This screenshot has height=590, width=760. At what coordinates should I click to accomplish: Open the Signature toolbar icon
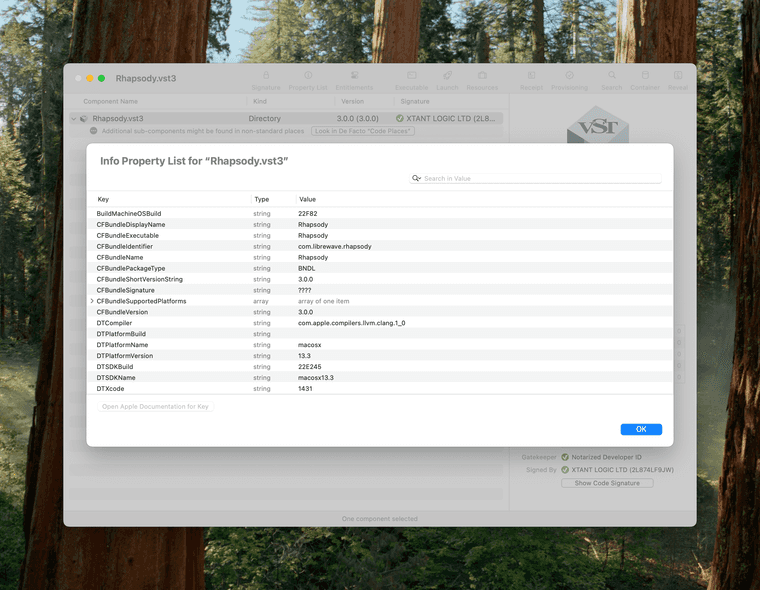266,80
